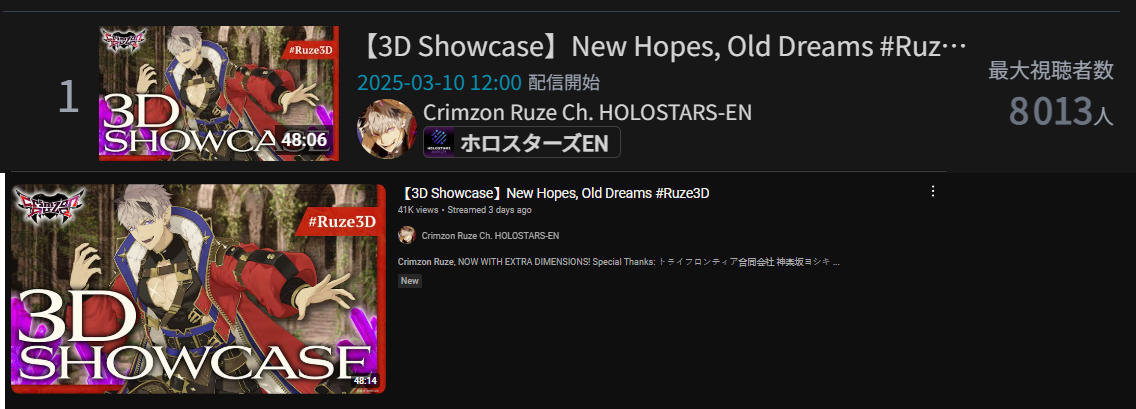1136x409 pixels.
Task: Expand the truncated description starting Crimzon Ruze, NOW WITH
Action: point(619,262)
